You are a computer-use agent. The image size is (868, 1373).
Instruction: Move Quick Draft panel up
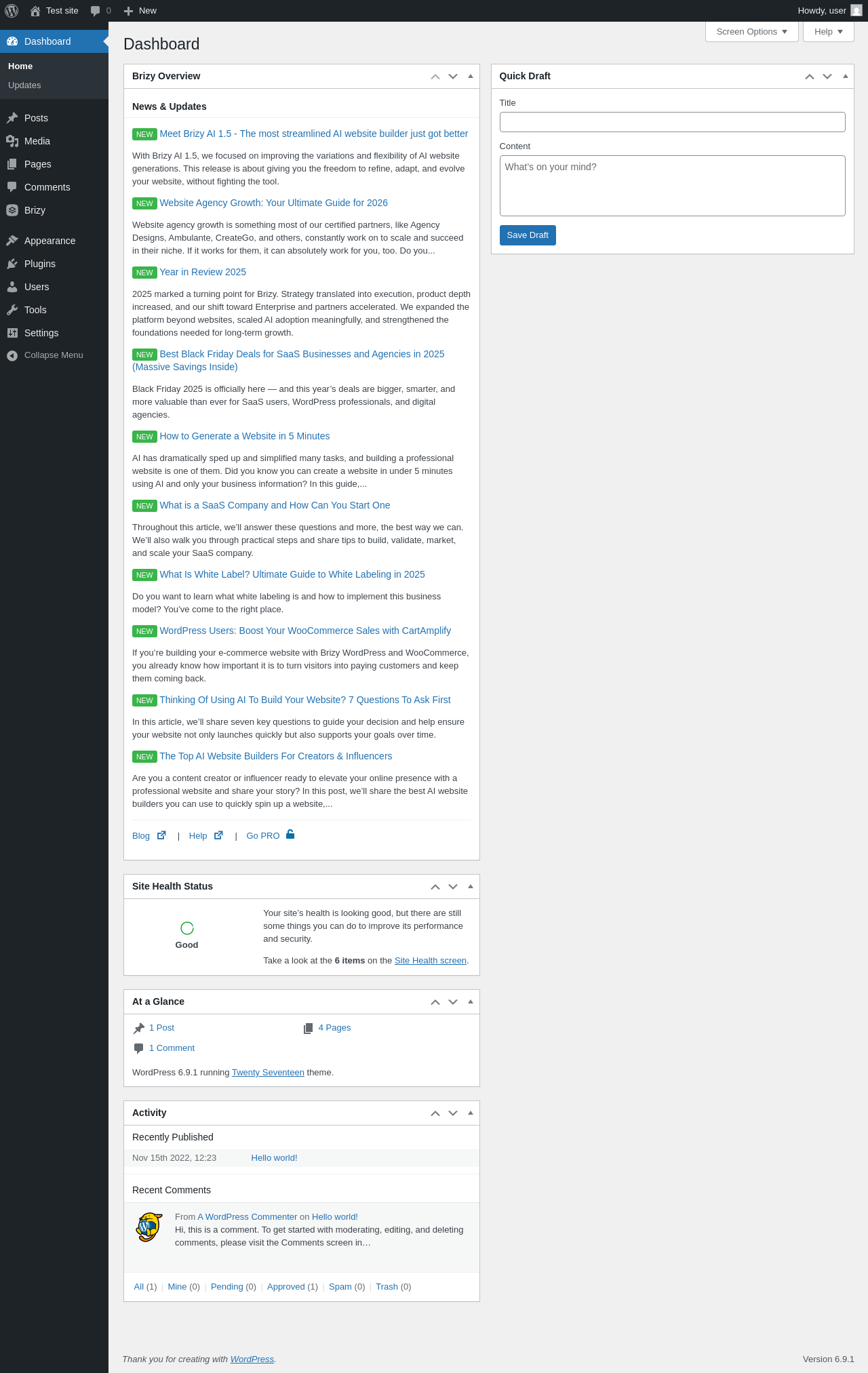[x=810, y=77]
